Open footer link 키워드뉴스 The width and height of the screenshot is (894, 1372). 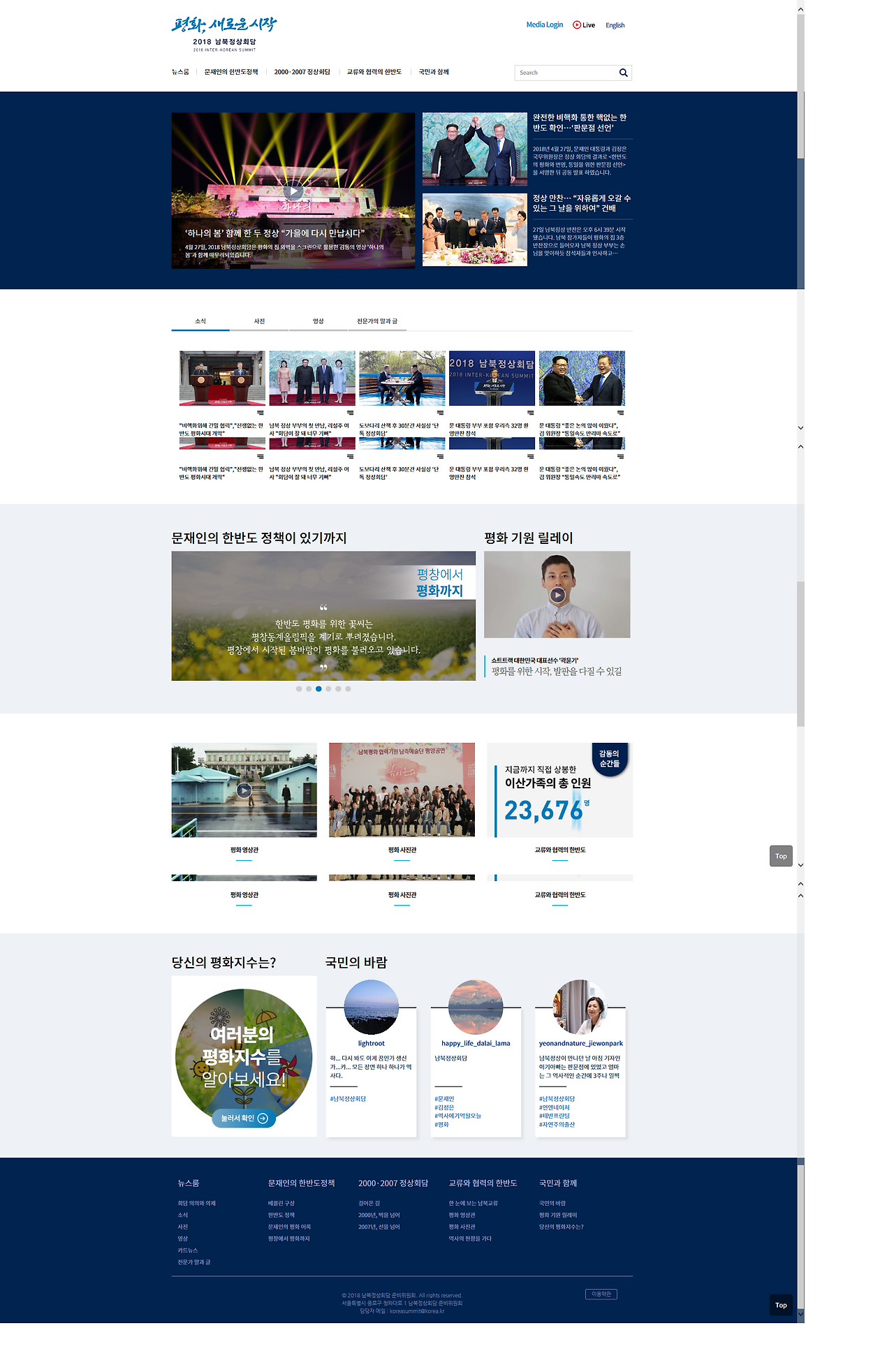pos(188,1251)
